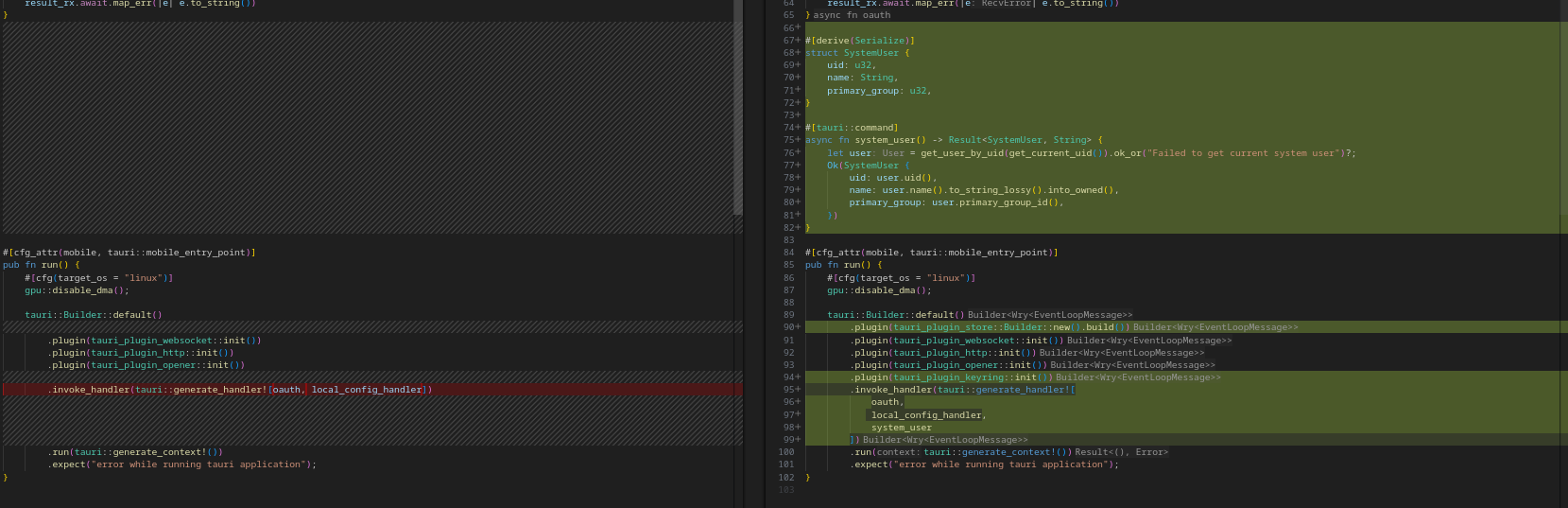Image resolution: width=1568 pixels, height=508 pixels.
Task: Click the SystemUser struct name on line 68
Action: click(x=870, y=53)
